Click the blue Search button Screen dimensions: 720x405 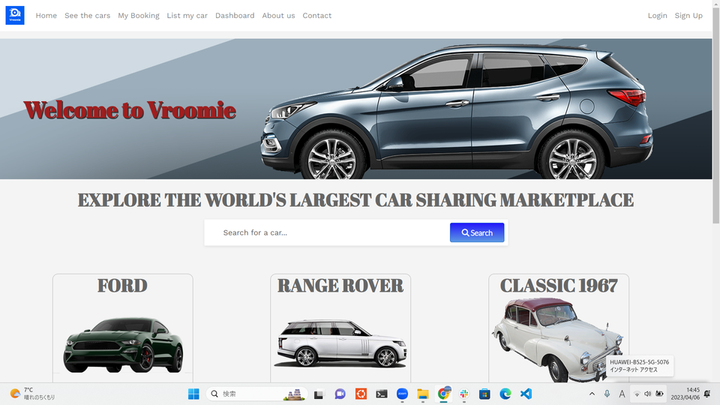[477, 233]
